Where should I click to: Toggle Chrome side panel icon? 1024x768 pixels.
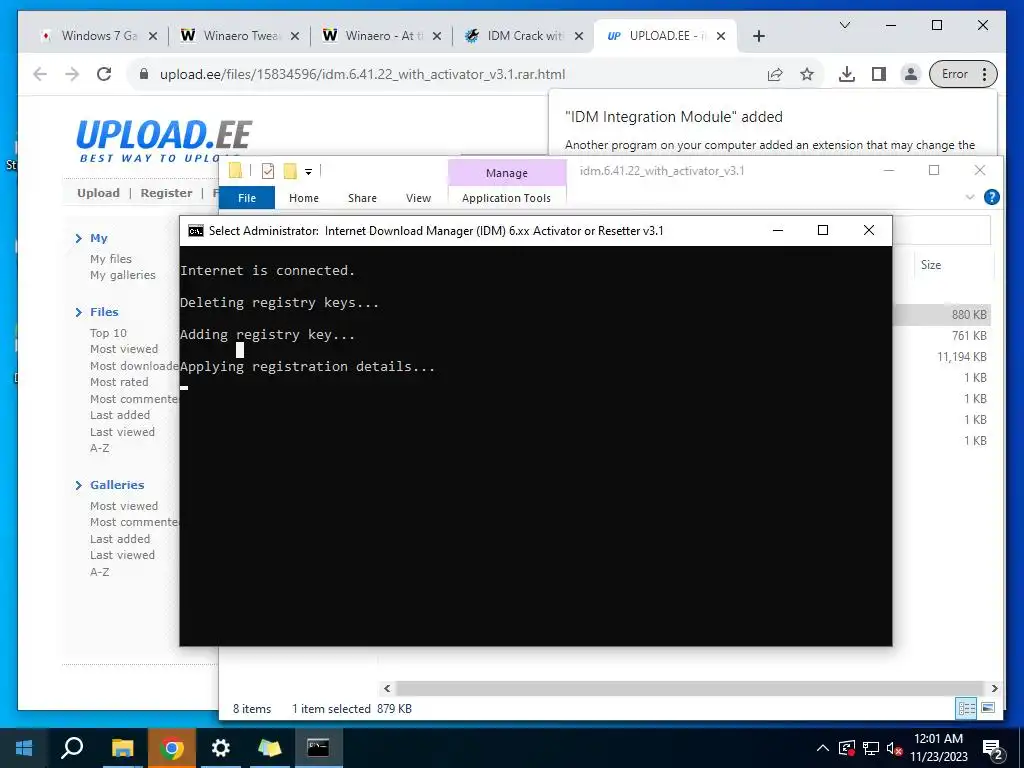point(879,74)
